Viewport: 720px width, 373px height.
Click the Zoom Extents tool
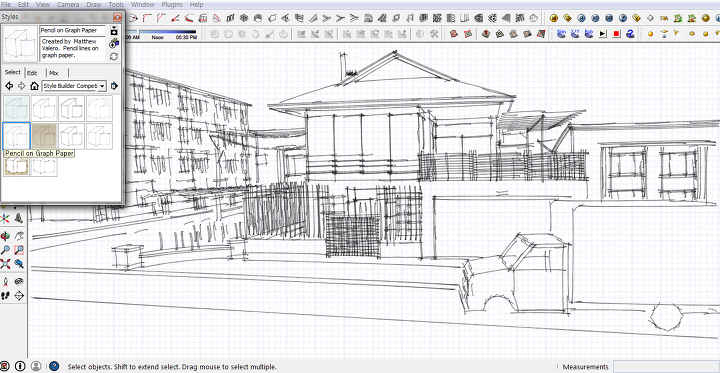tap(6, 264)
